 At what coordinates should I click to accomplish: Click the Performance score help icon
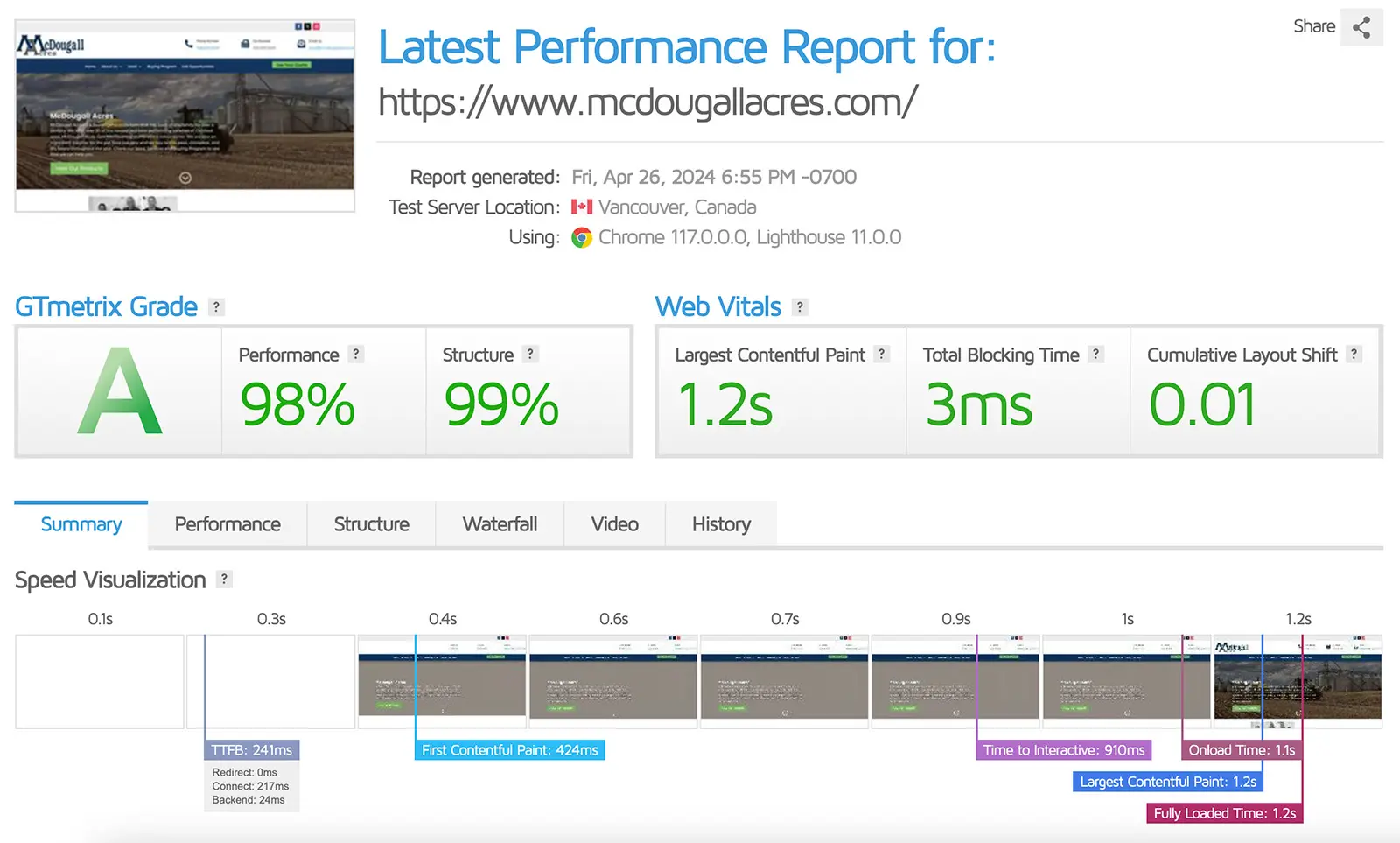355,355
